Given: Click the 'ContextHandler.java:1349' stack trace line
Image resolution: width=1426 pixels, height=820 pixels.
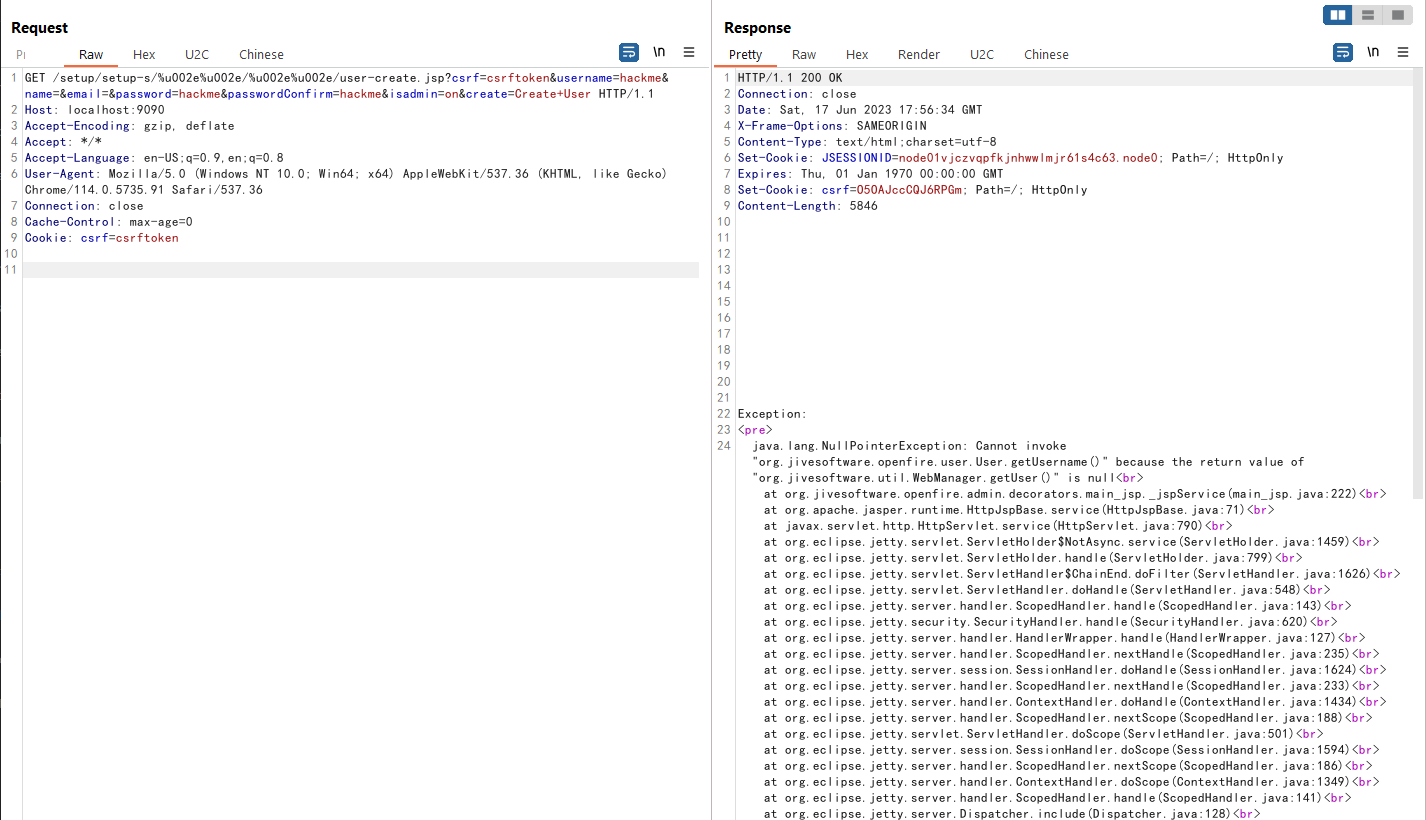Looking at the screenshot, I should (x=1071, y=782).
